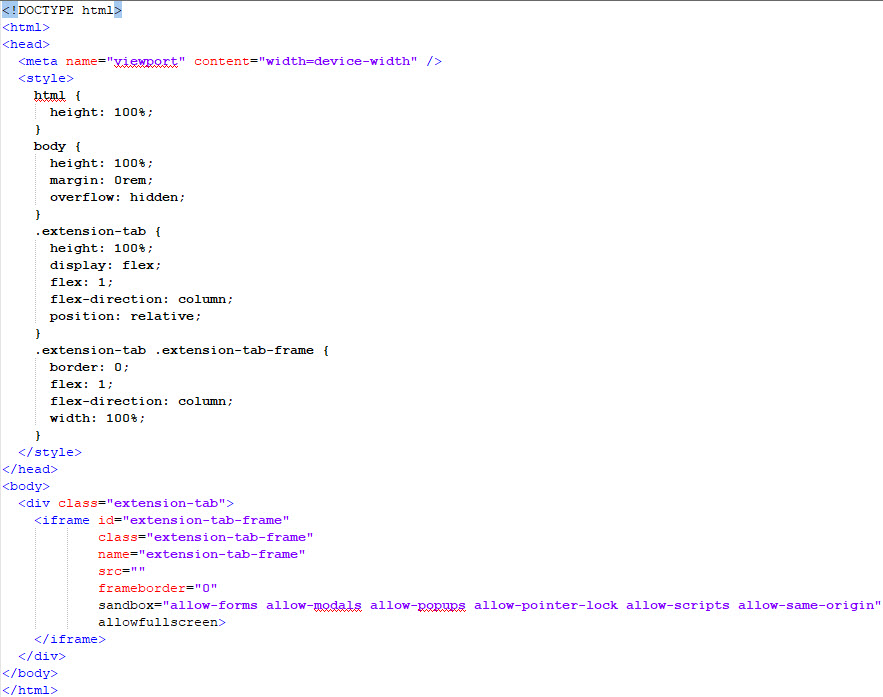Click the iframe id="extension-tab-frame" attribute
Viewport: 883px width, 697px height.
(194, 520)
